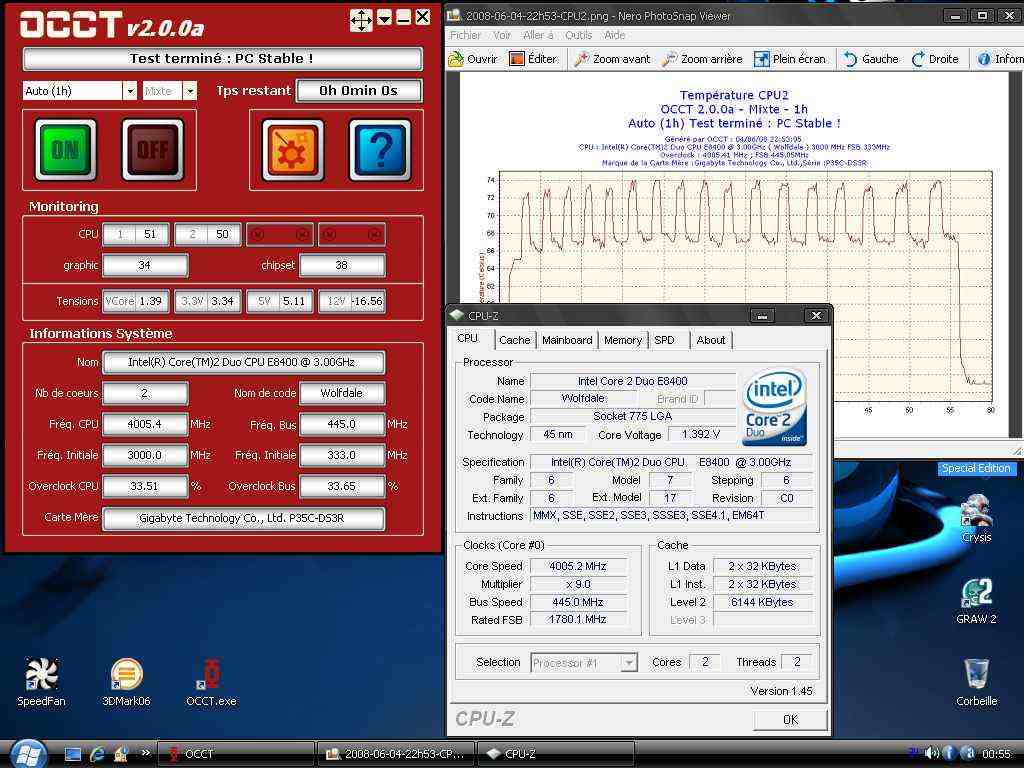Click CPU-Z taskbar button

tap(556, 754)
